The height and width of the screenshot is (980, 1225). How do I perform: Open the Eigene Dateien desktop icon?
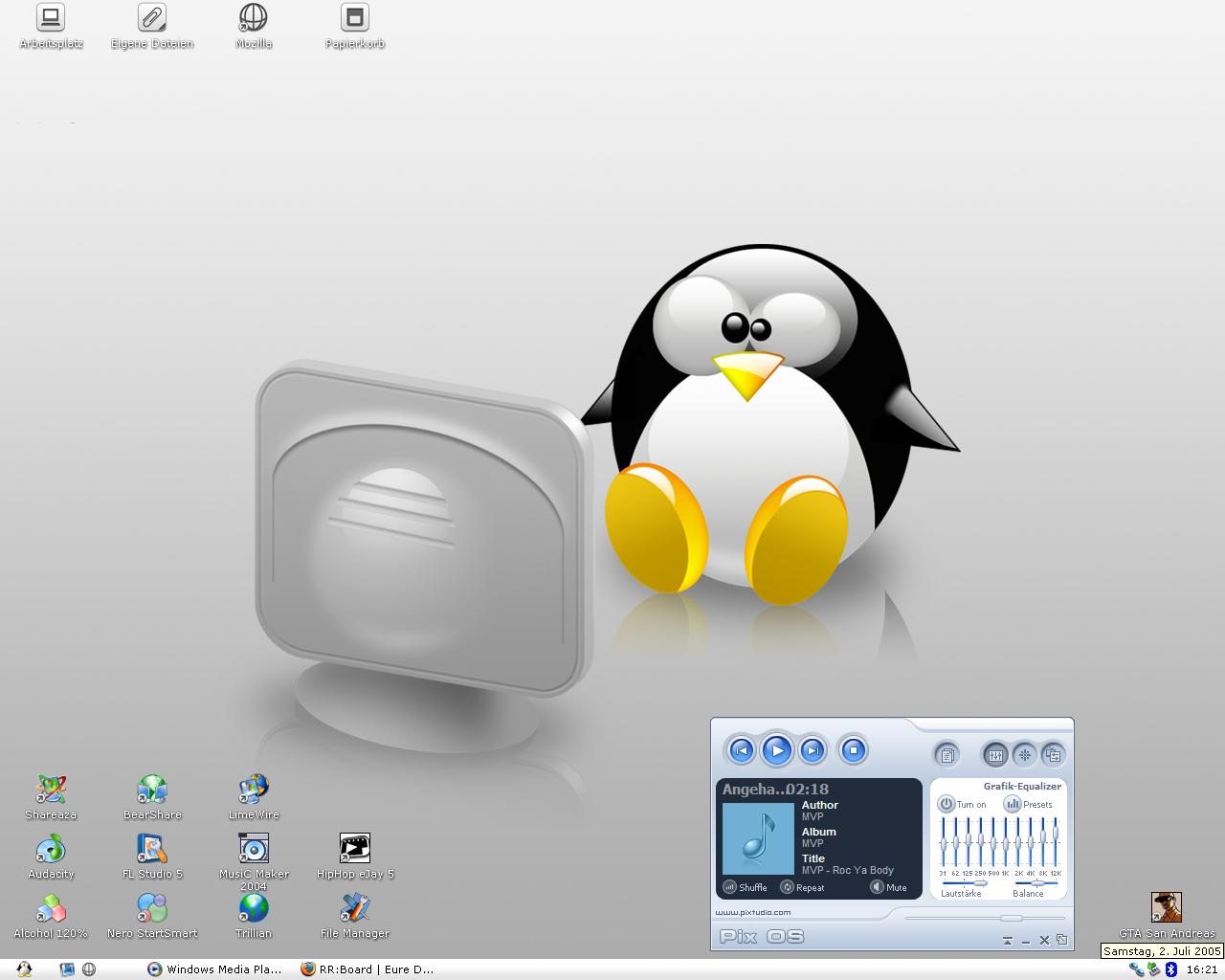[x=152, y=27]
